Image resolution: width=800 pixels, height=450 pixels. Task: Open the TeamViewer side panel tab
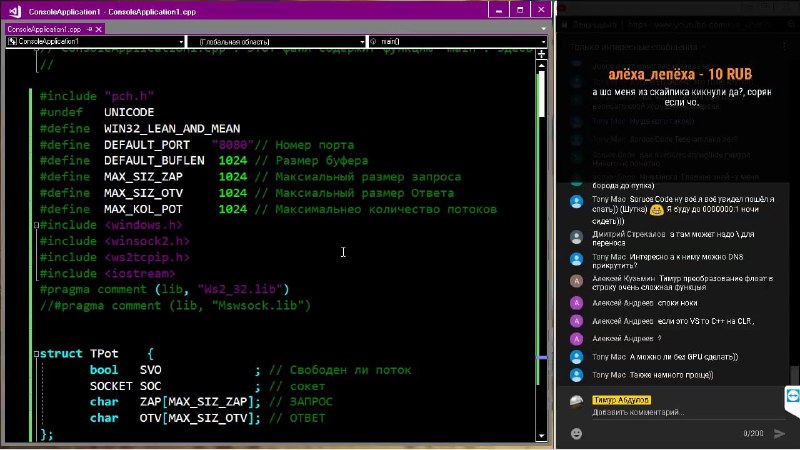[792, 401]
